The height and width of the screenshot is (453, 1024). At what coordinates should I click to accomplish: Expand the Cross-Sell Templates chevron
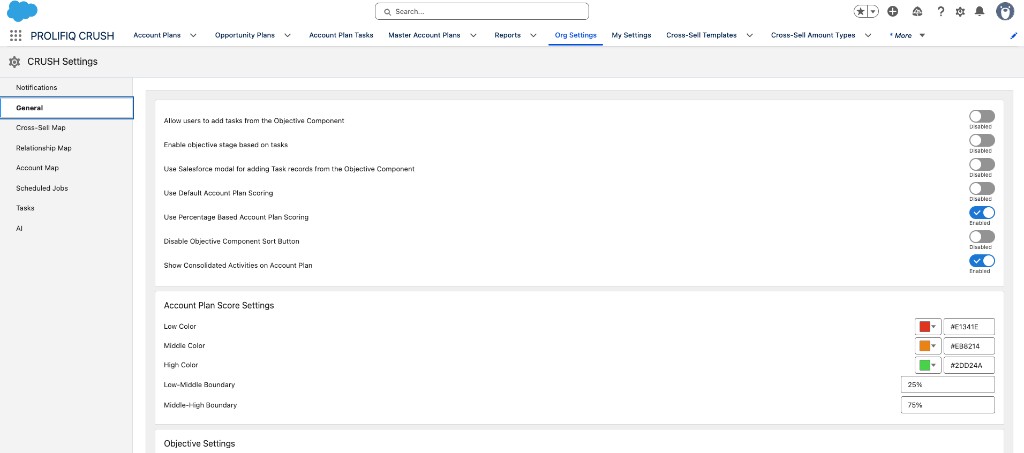click(x=750, y=36)
